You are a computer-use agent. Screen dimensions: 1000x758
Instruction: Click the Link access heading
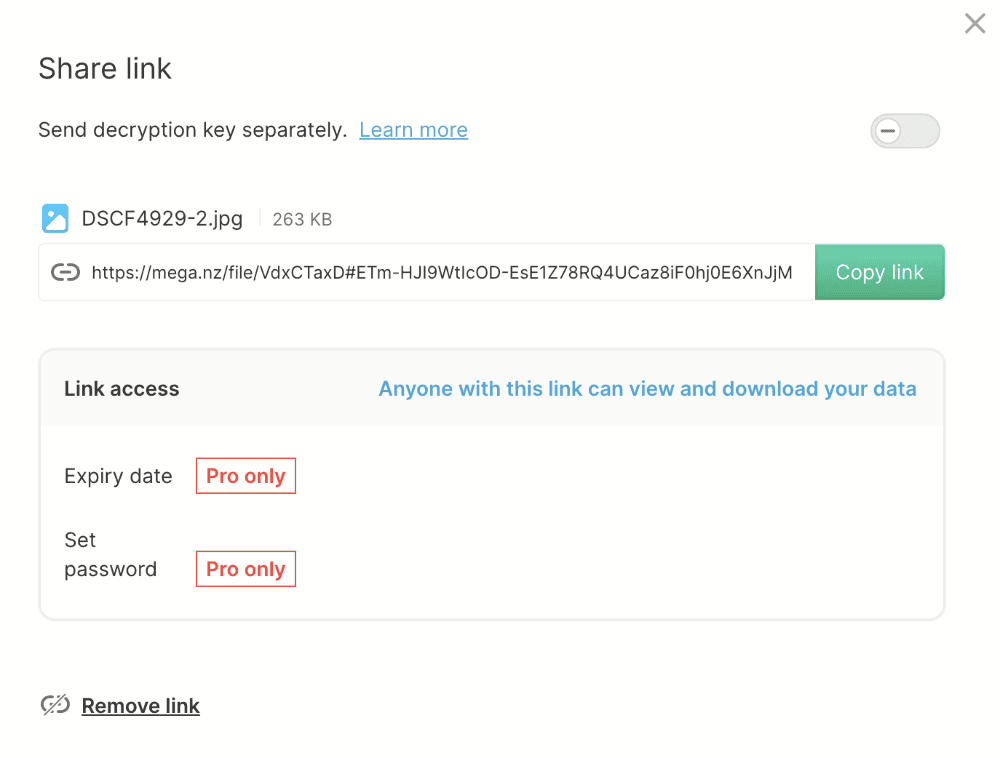(122, 389)
